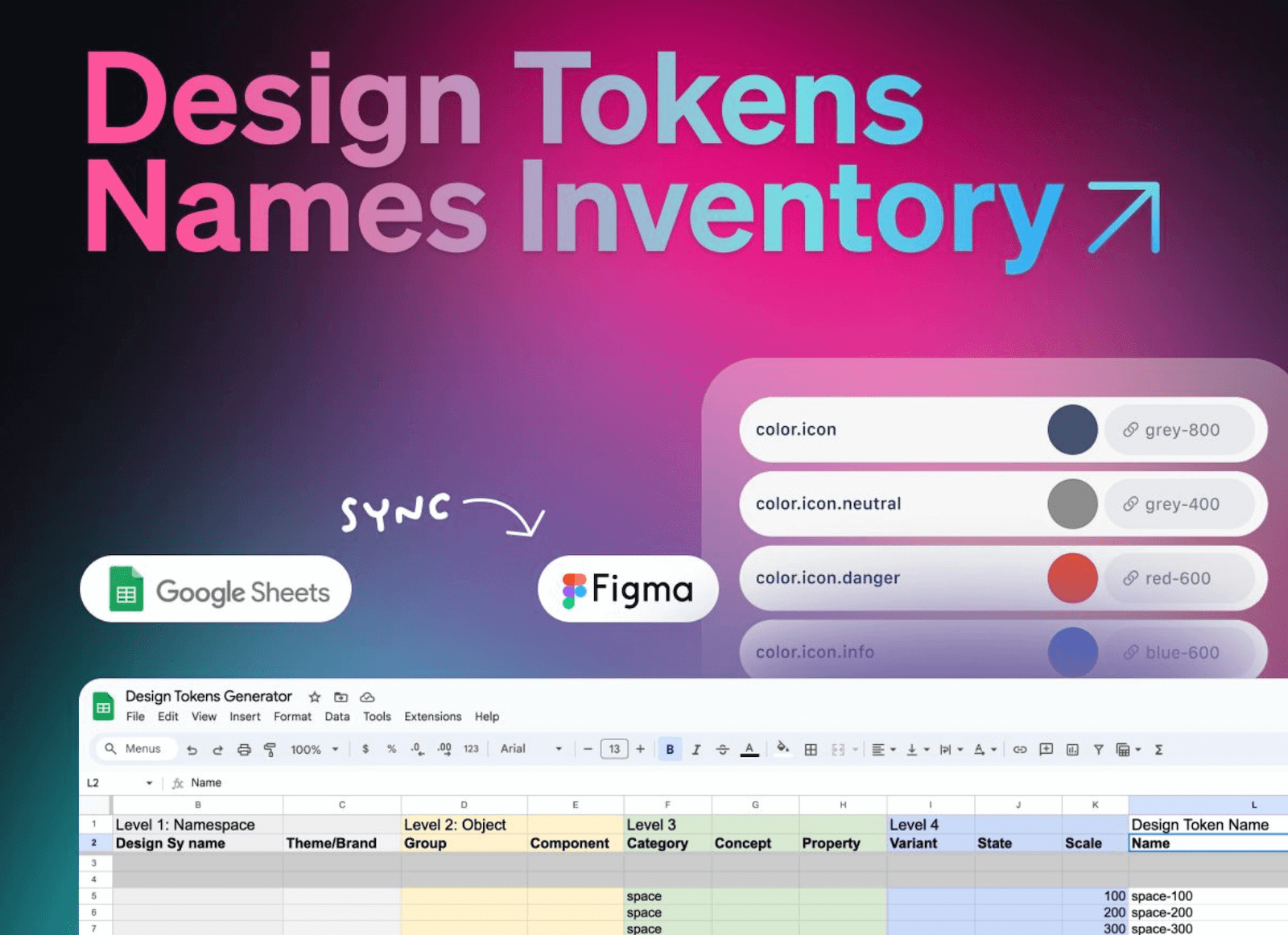This screenshot has height=935, width=1288.
Task: Click the Menus search button
Action: (x=136, y=748)
